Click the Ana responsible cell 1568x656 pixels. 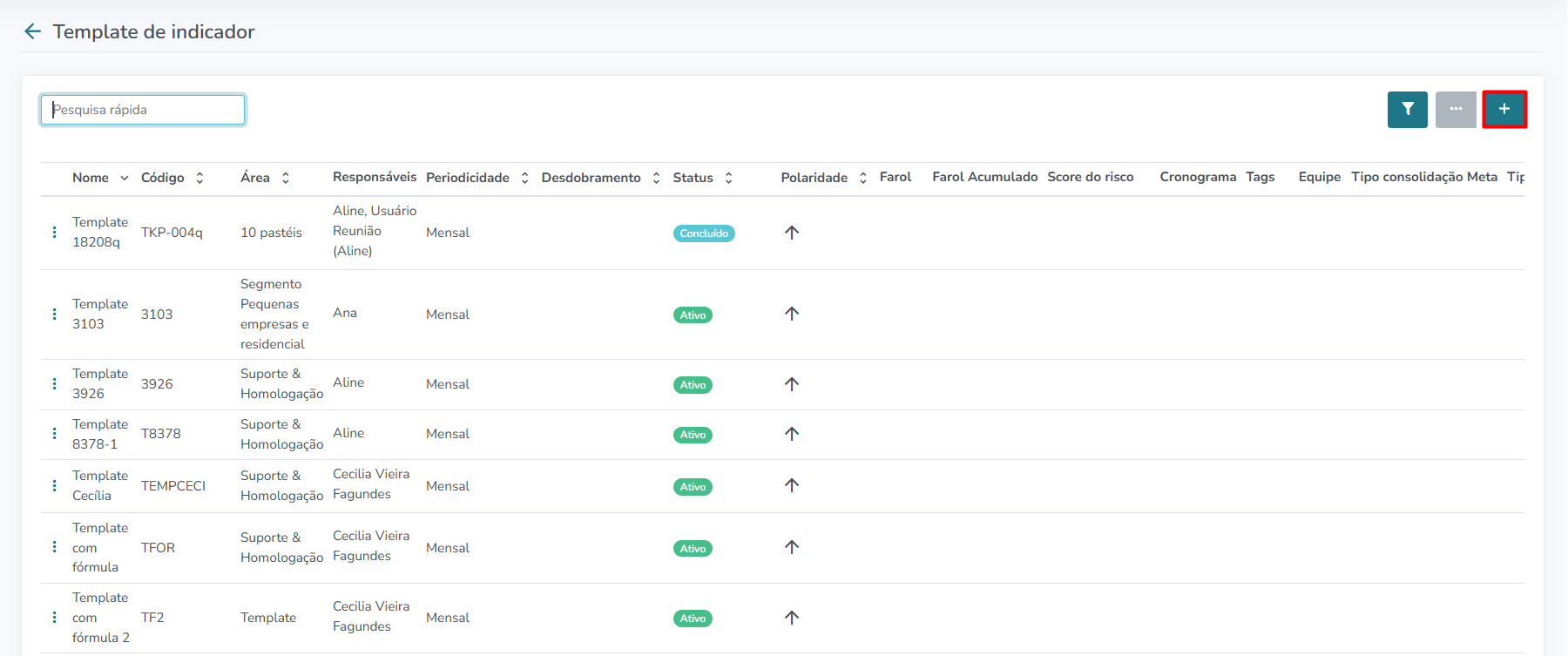pos(345,313)
